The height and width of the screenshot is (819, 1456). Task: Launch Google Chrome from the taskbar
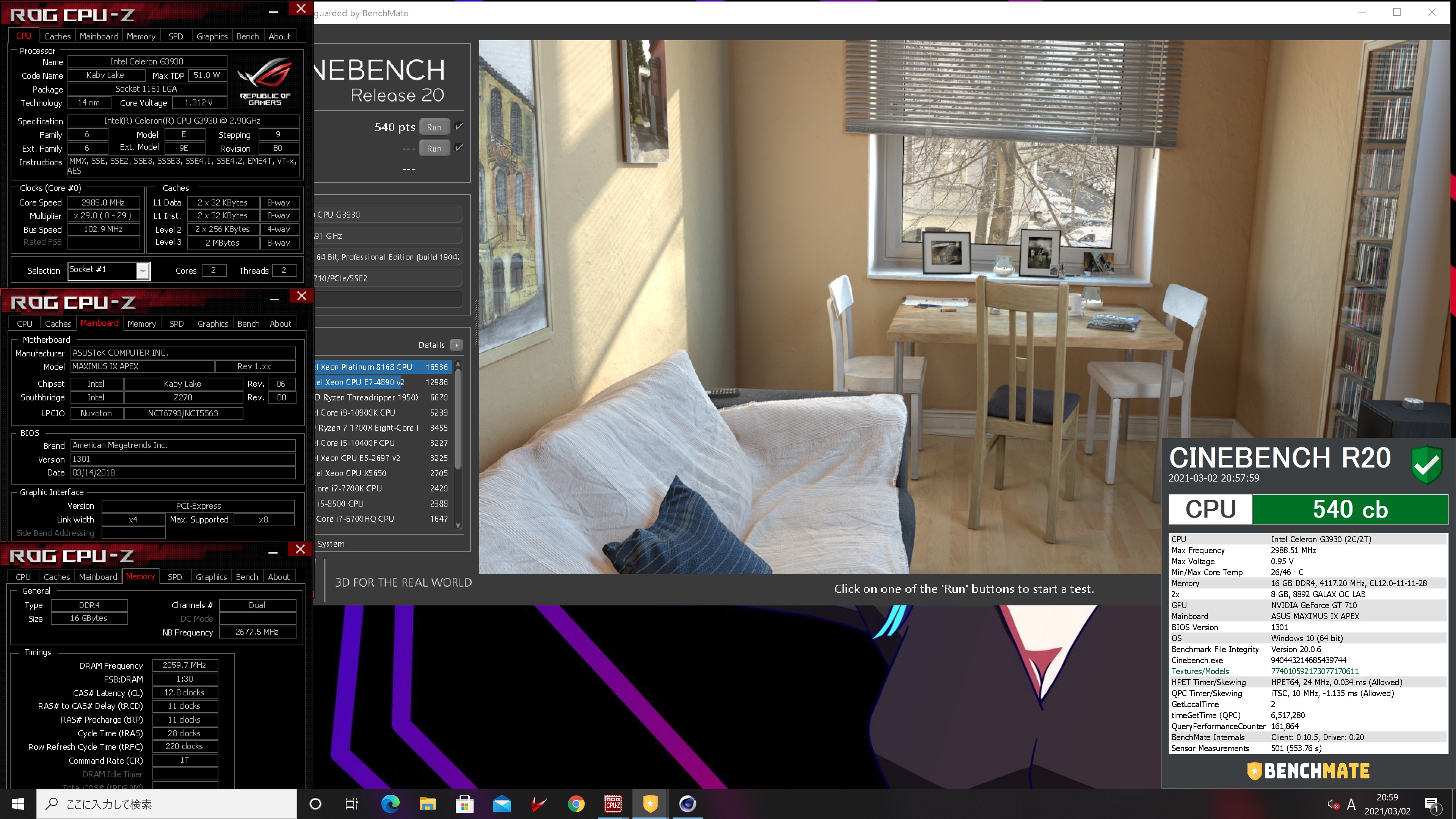(576, 804)
